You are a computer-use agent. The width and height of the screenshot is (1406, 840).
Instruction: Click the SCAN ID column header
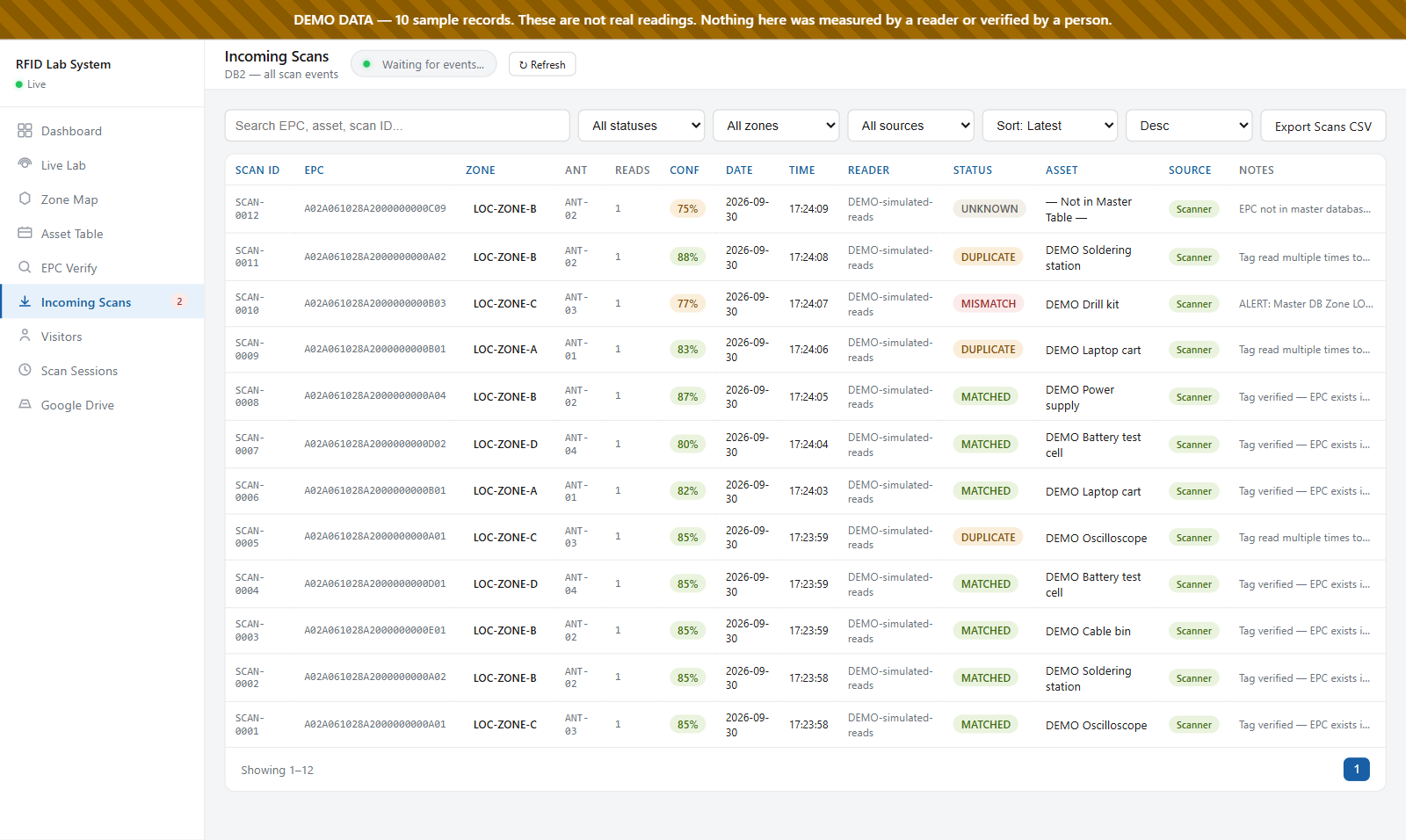click(x=257, y=170)
